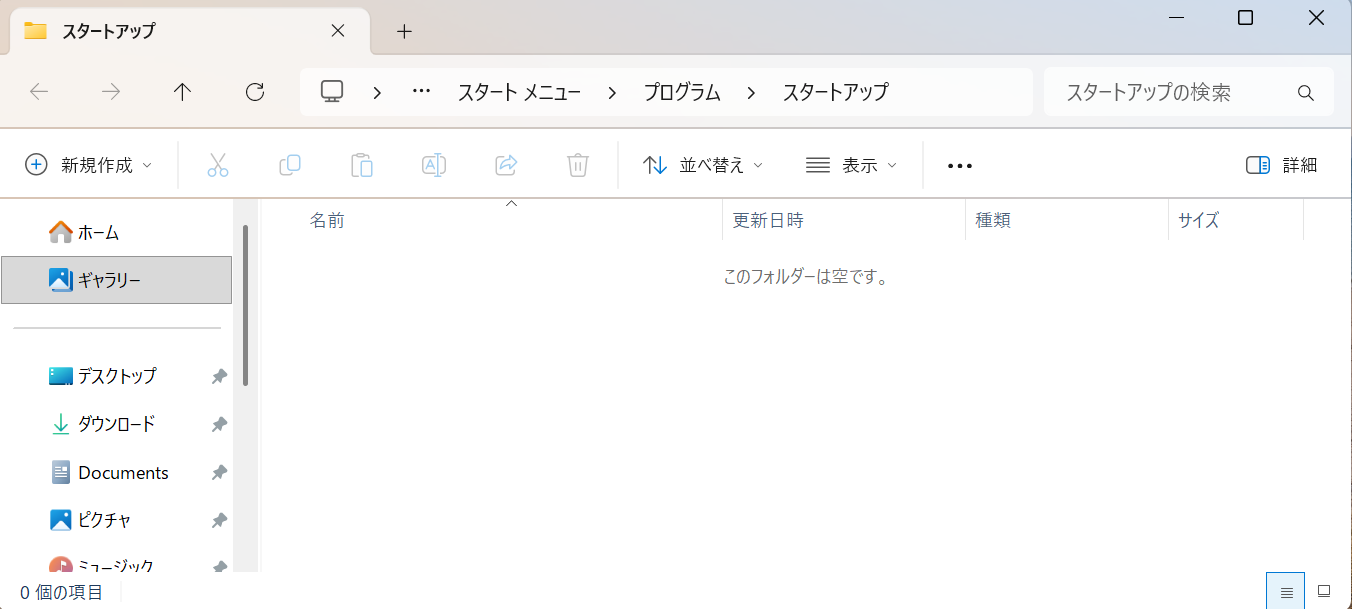Screen dimensions: 1352x609
Task: Select スタート メニュー in the breadcrumb
Action: click(x=519, y=92)
